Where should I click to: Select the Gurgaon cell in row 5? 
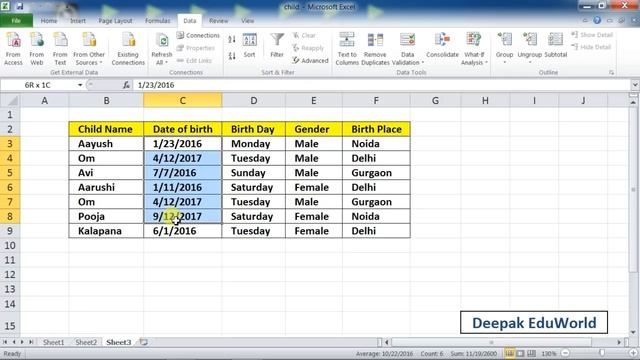click(x=376, y=173)
